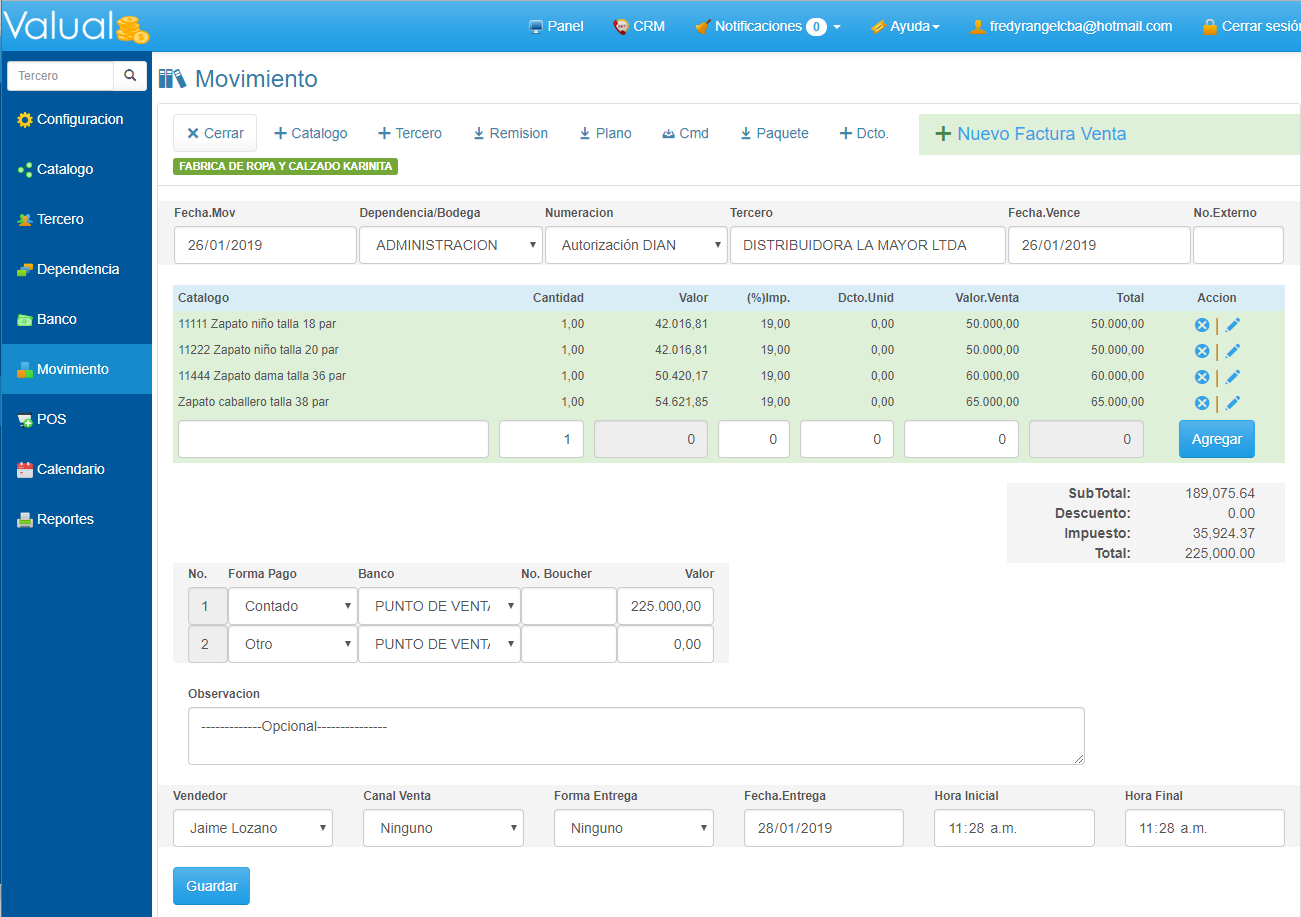The image size is (1301, 917).
Task: Click the Remision download option
Action: (510, 133)
